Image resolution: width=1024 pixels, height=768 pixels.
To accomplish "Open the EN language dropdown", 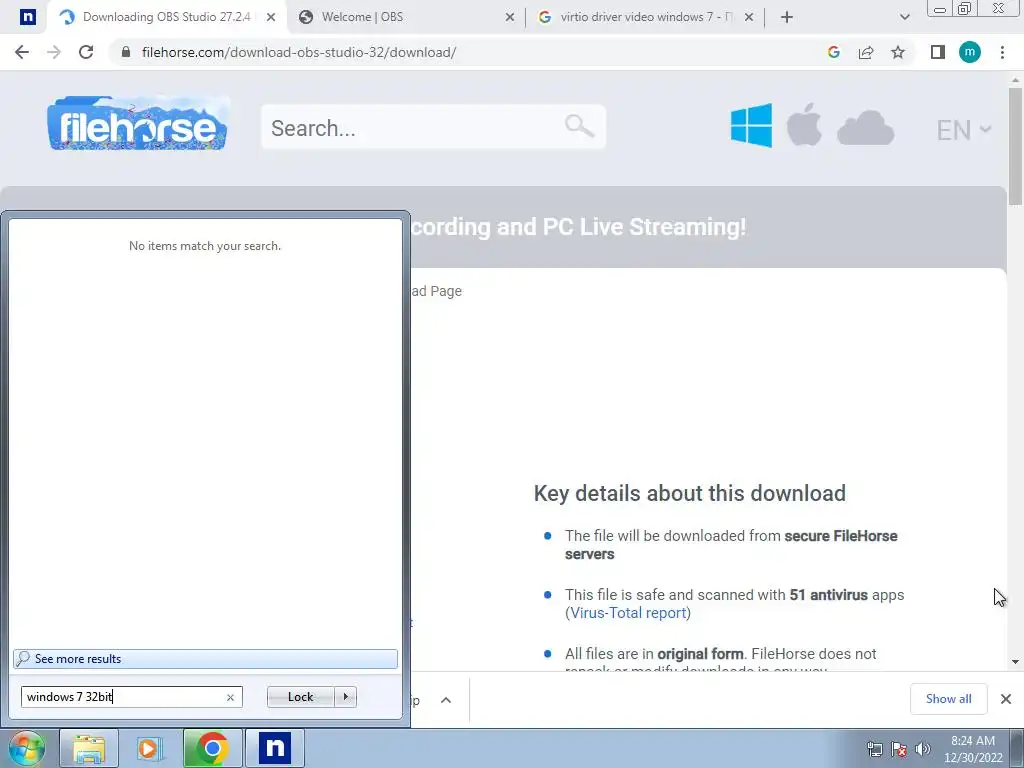I will pos(964,130).
